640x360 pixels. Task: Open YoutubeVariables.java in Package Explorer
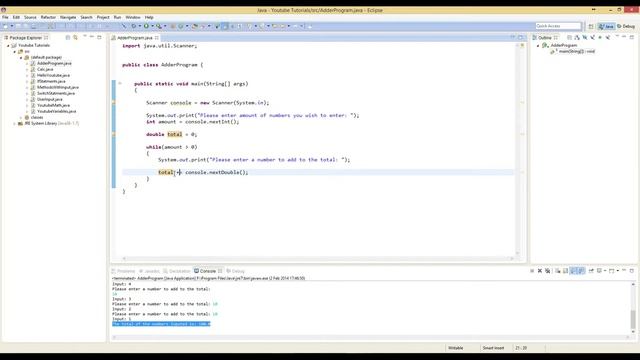56,111
